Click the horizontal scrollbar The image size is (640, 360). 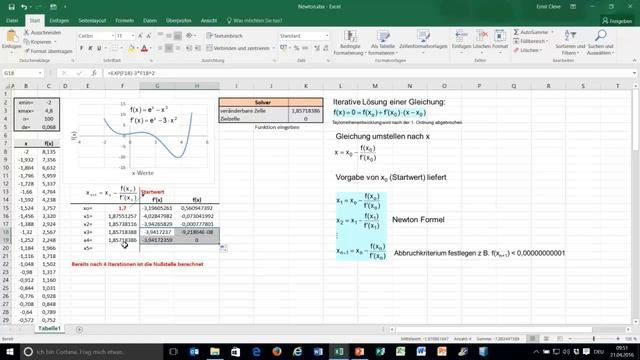(494, 329)
